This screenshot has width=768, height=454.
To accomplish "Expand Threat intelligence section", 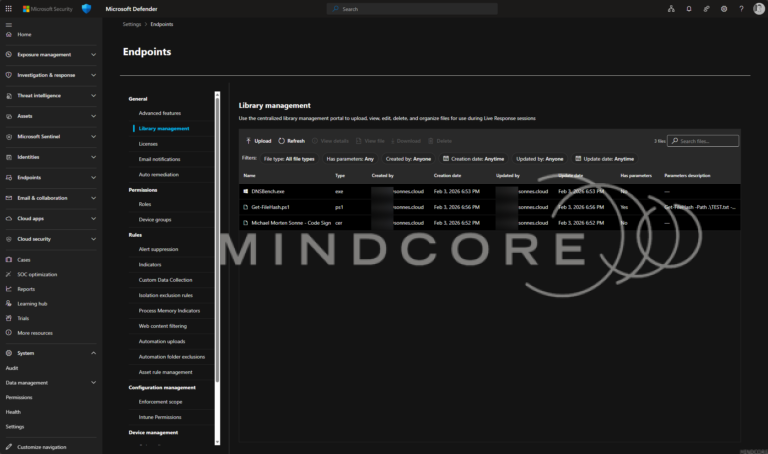I will (x=51, y=96).
